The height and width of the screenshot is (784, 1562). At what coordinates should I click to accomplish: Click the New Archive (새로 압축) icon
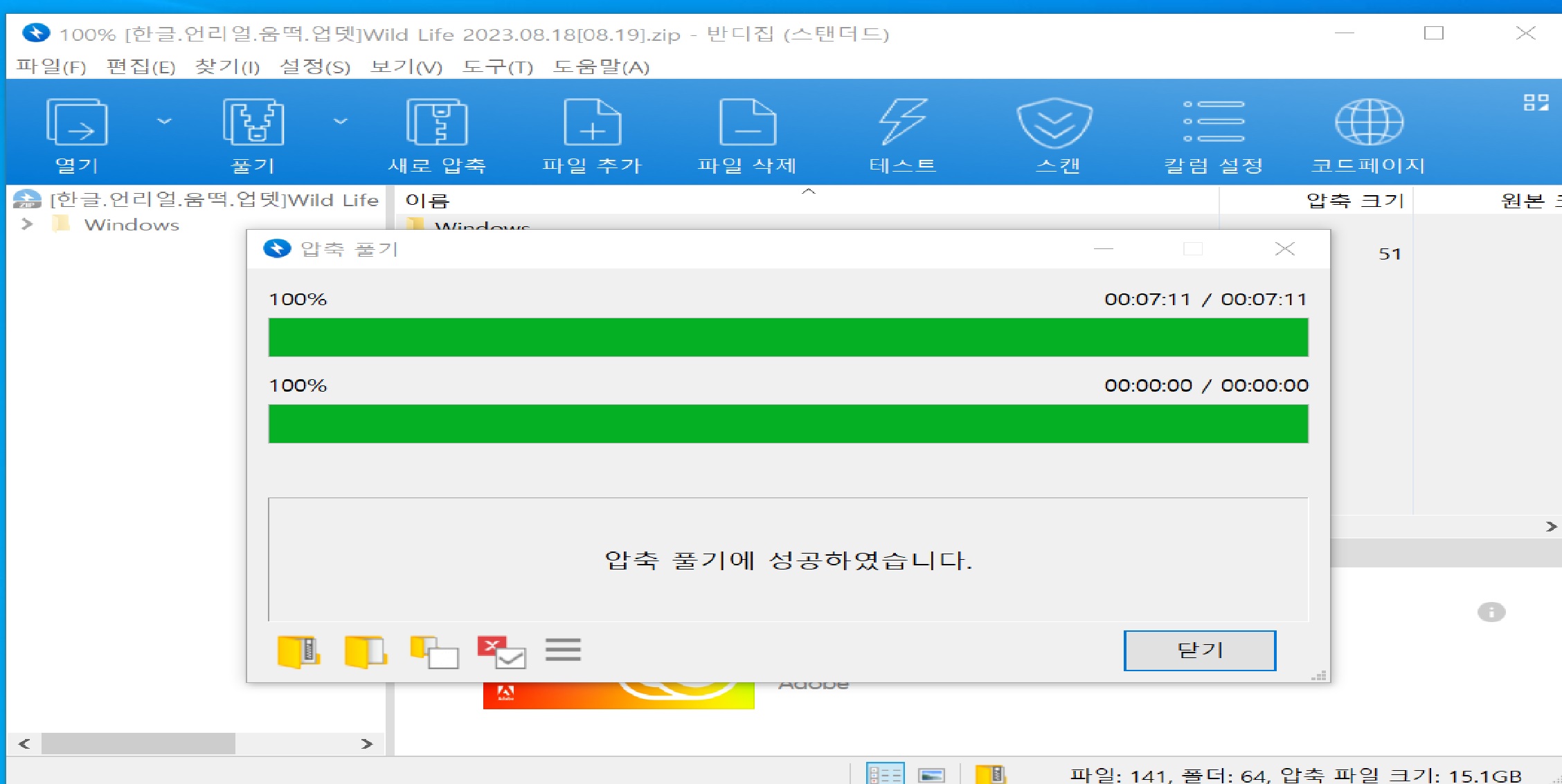(x=437, y=123)
